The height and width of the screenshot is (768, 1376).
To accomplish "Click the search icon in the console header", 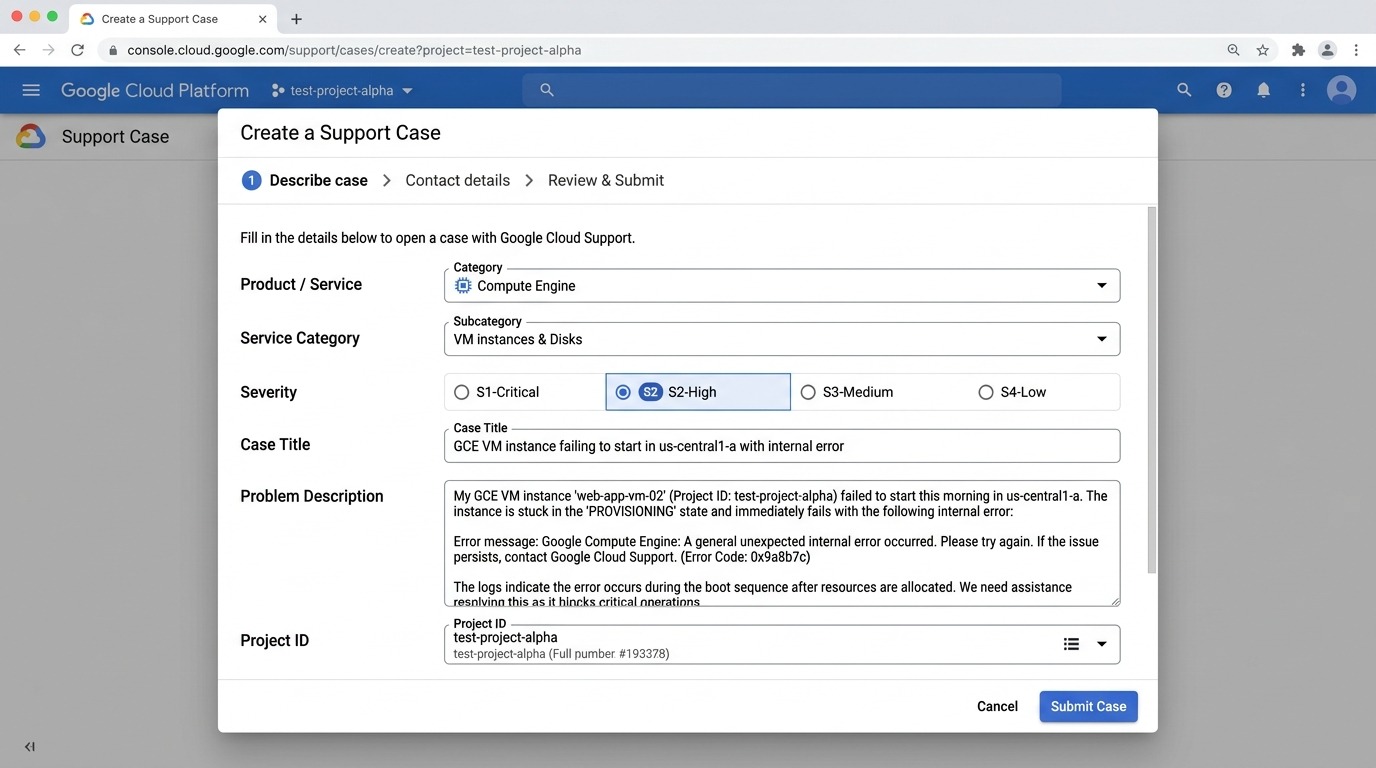I will pyautogui.click(x=1184, y=90).
